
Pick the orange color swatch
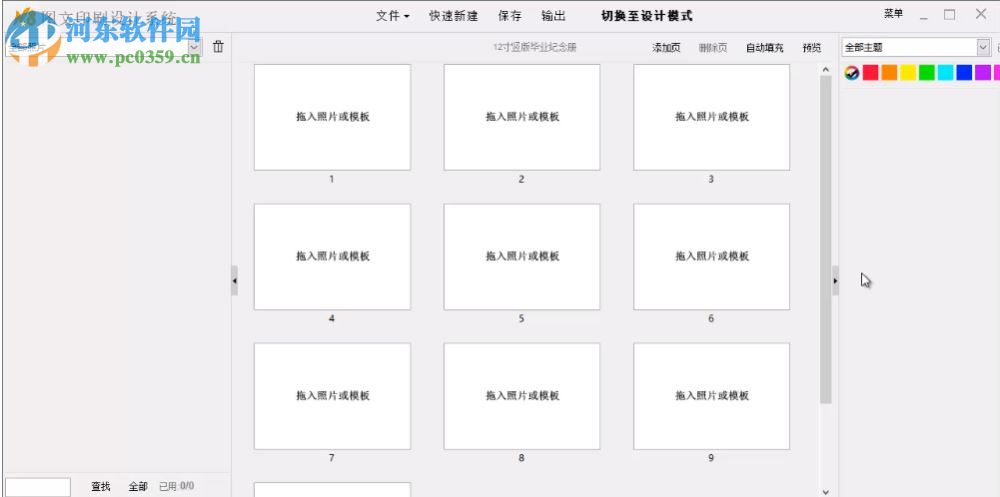pos(889,73)
